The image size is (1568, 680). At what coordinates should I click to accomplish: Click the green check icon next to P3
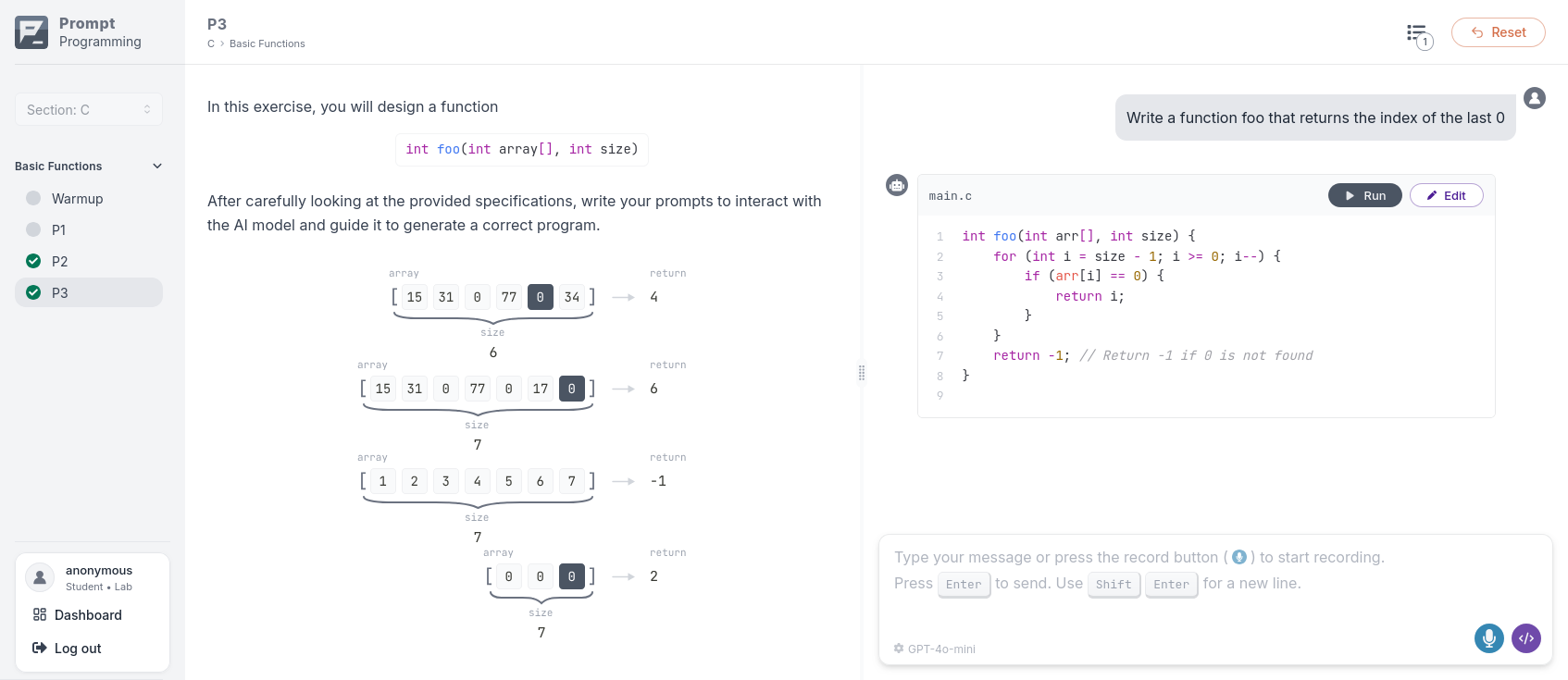pyautogui.click(x=33, y=292)
